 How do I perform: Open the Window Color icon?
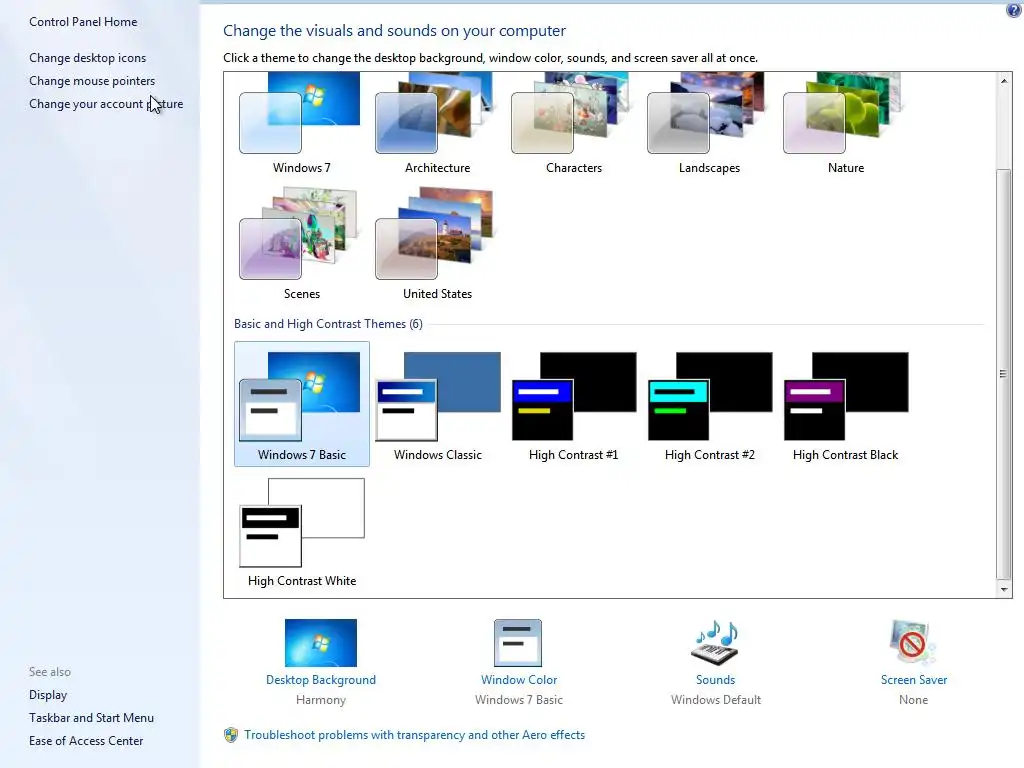click(x=518, y=643)
